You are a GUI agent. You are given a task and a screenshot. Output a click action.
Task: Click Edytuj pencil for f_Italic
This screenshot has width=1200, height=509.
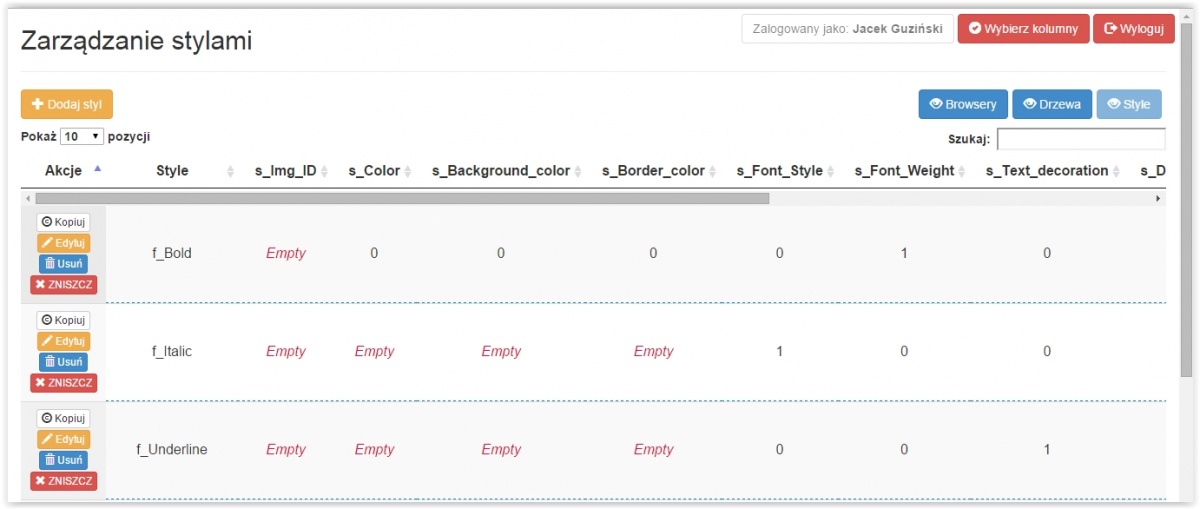(x=63, y=341)
